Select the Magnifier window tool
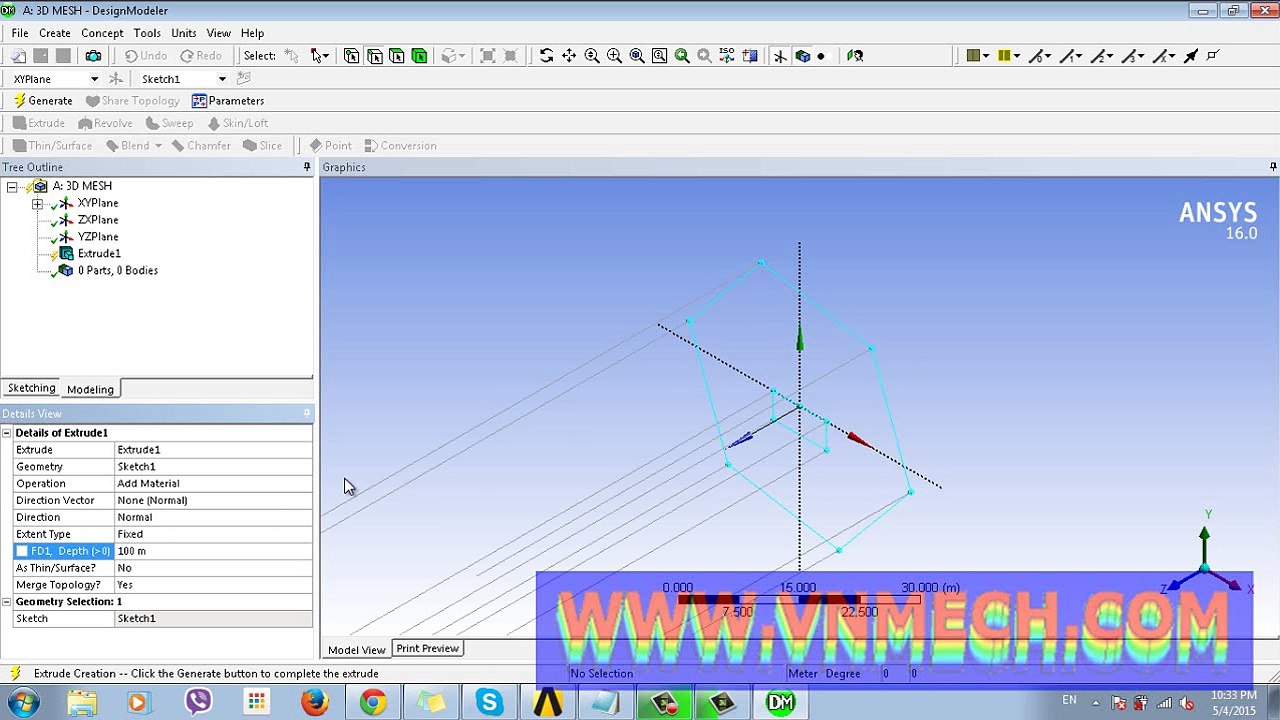Image resolution: width=1280 pixels, height=720 pixels. (659, 56)
